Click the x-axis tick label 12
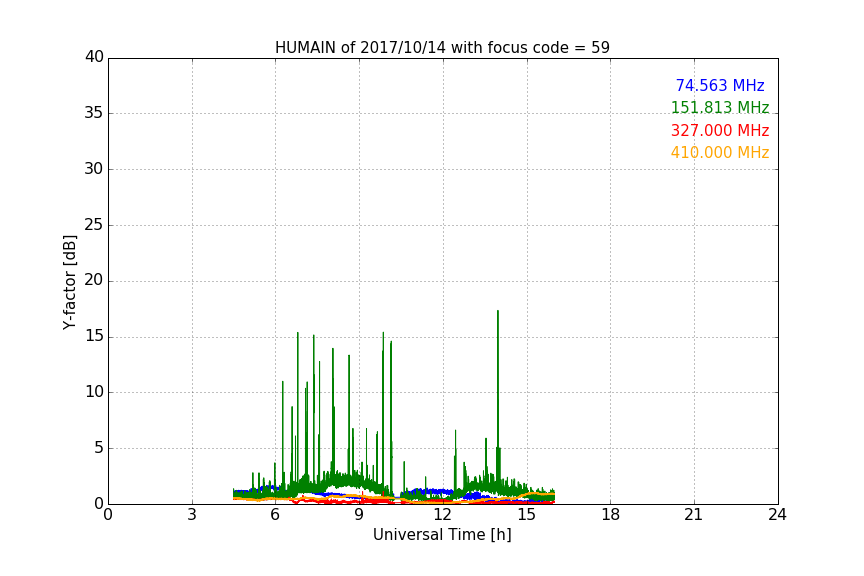The height and width of the screenshot is (576, 864). (x=442, y=515)
